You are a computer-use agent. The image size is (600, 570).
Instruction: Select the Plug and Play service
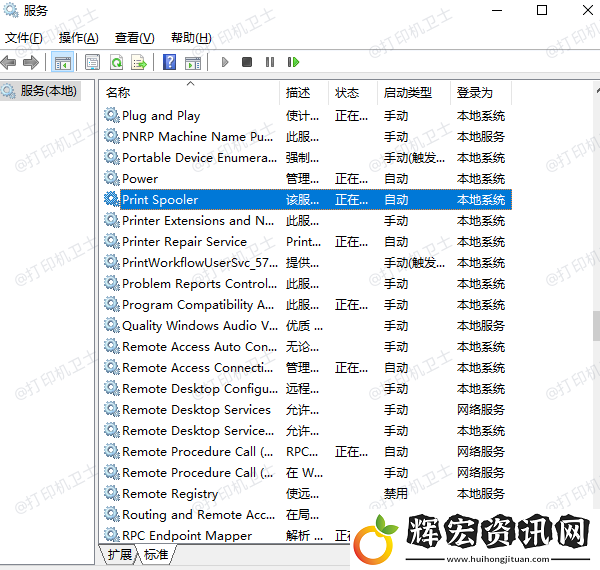click(x=161, y=116)
